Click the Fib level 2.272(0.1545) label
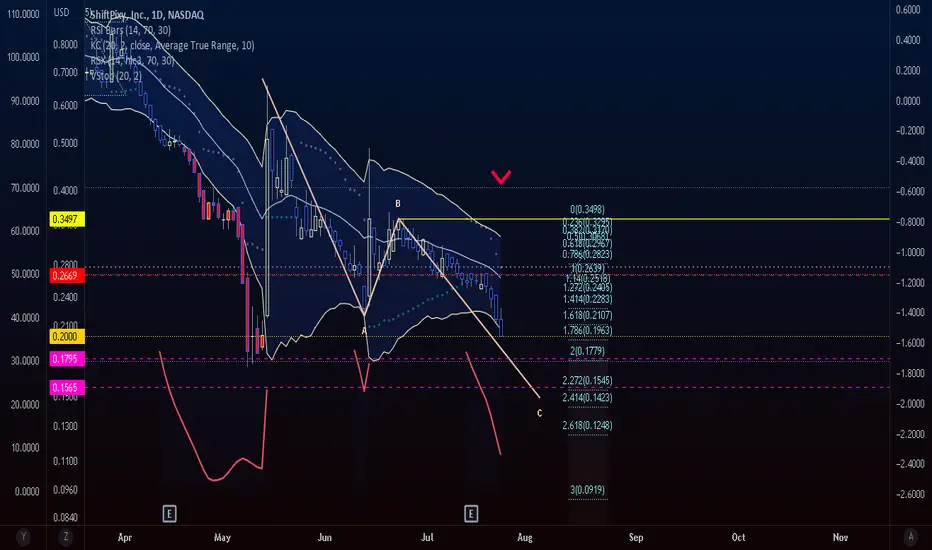Screen dimensions: 932x550 click(587, 381)
